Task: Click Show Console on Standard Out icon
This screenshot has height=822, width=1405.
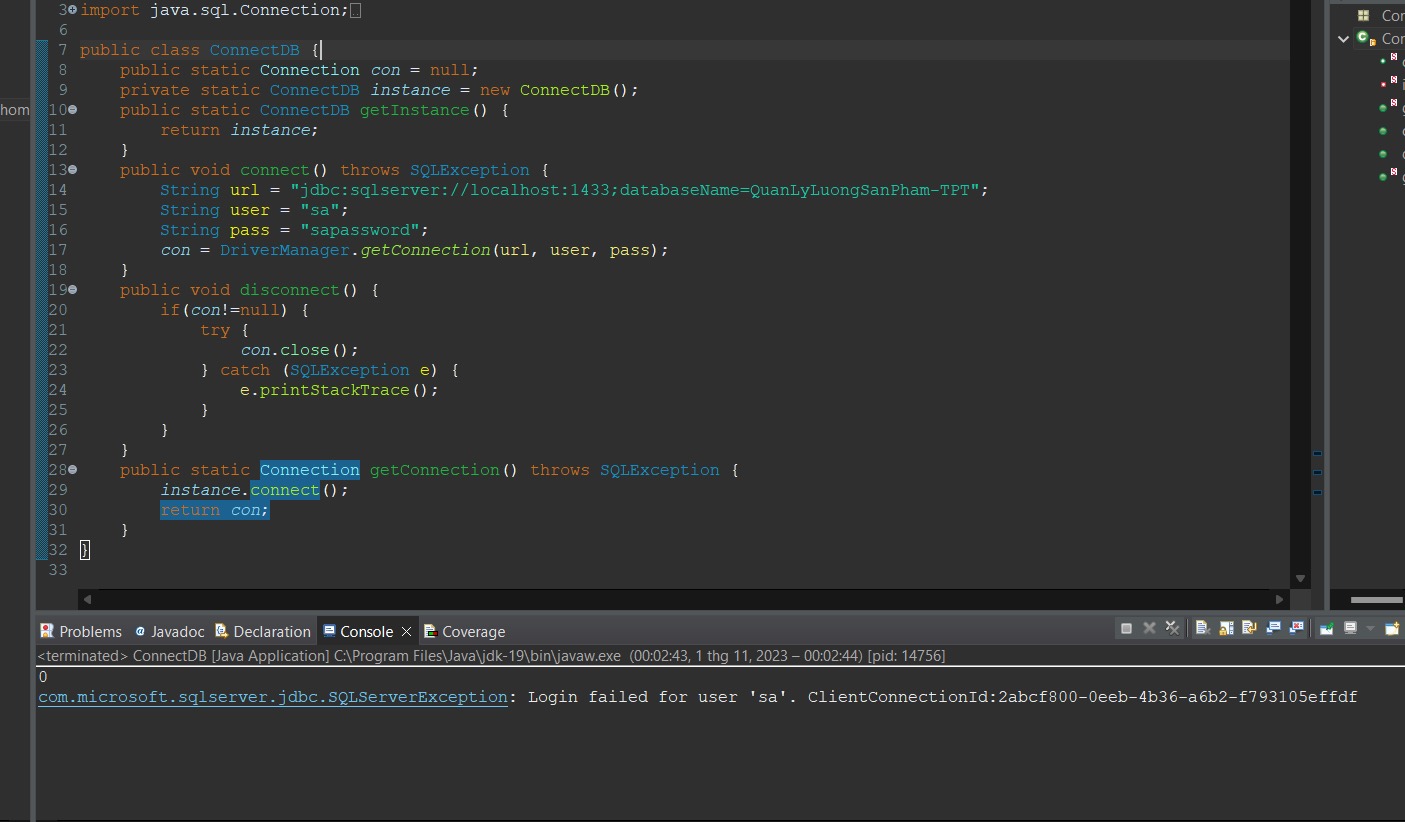Action: pos(1273,629)
